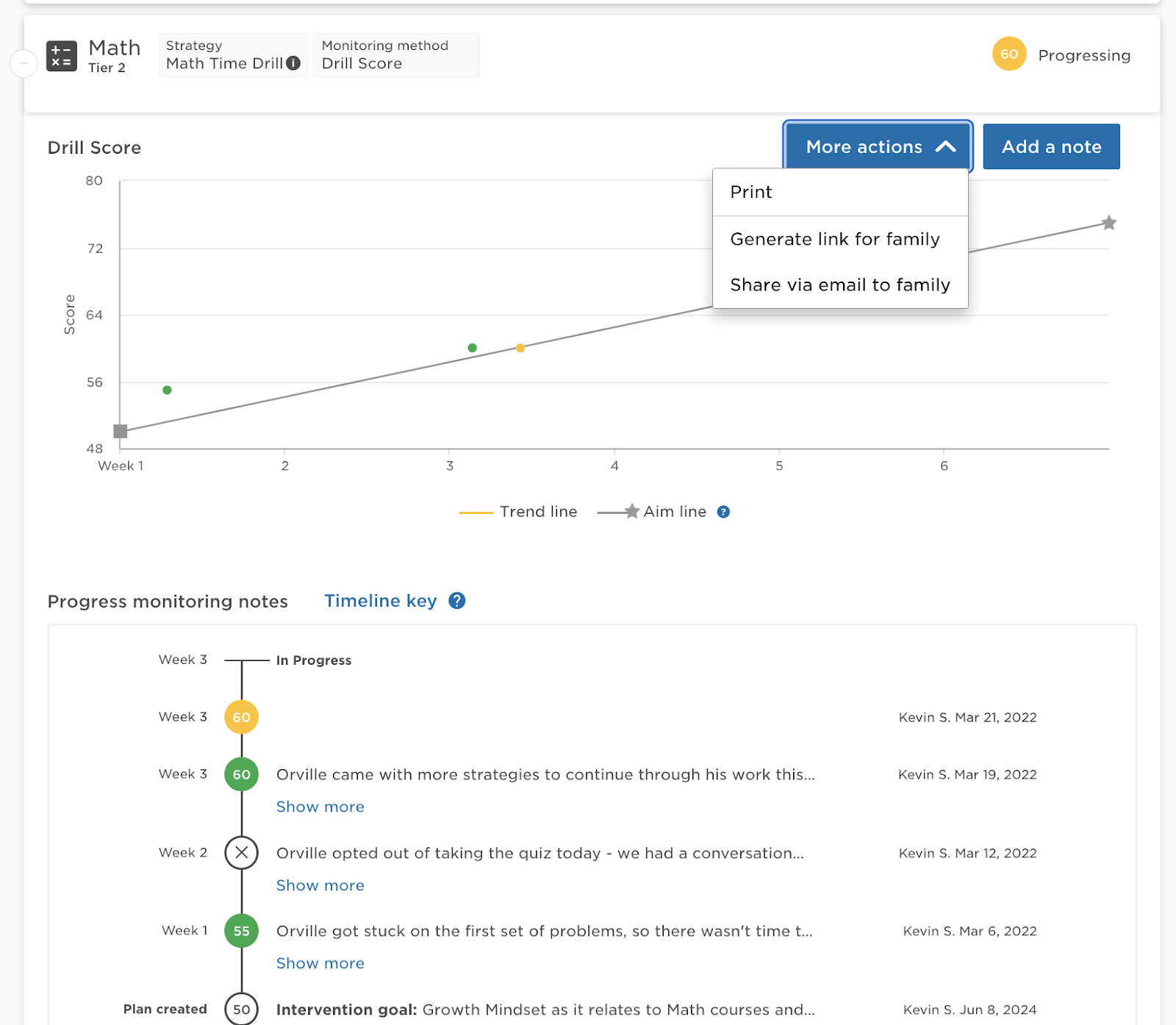Image resolution: width=1176 pixels, height=1025 pixels.
Task: Click the Add a note button
Action: [1050, 146]
